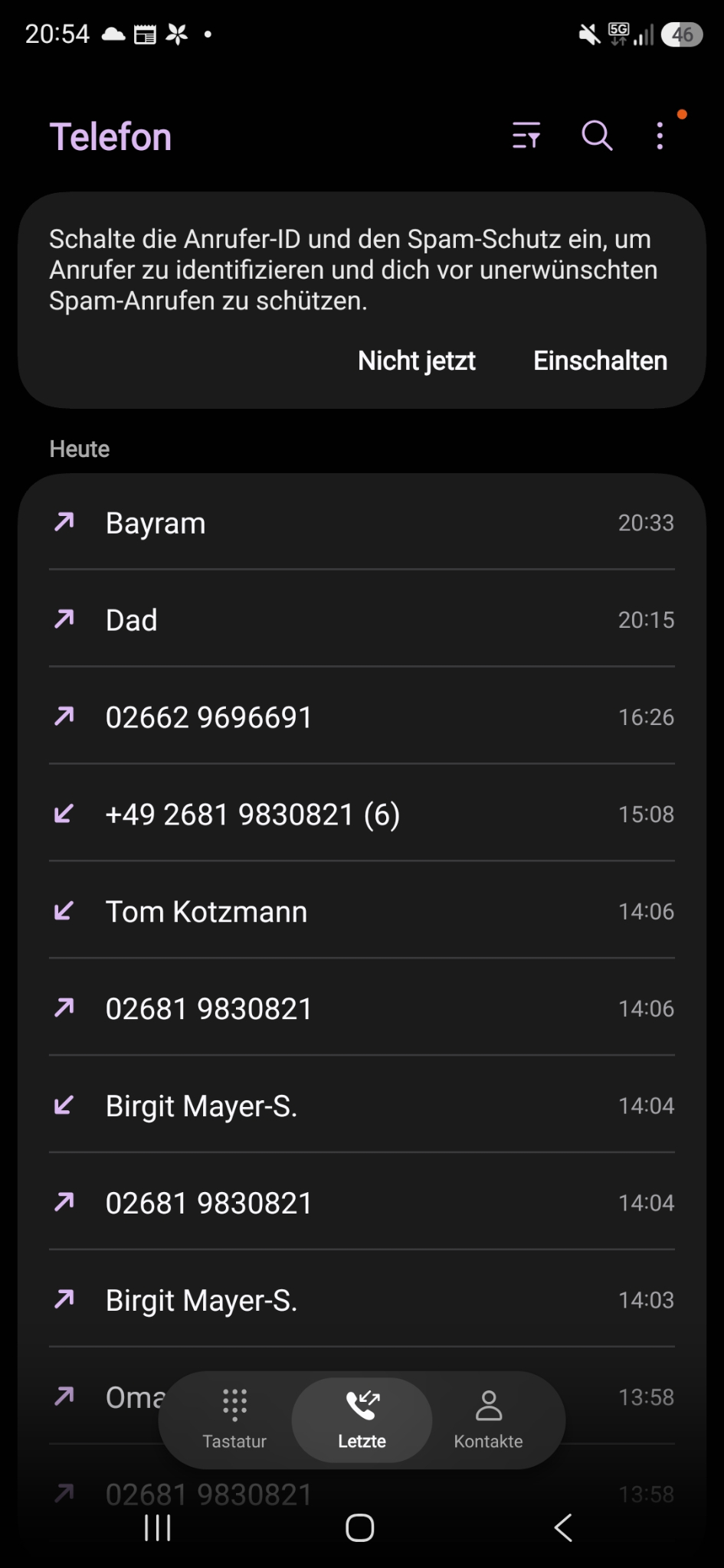Image resolution: width=724 pixels, height=1568 pixels.
Task: Open the call filter icon
Action: coord(526,136)
